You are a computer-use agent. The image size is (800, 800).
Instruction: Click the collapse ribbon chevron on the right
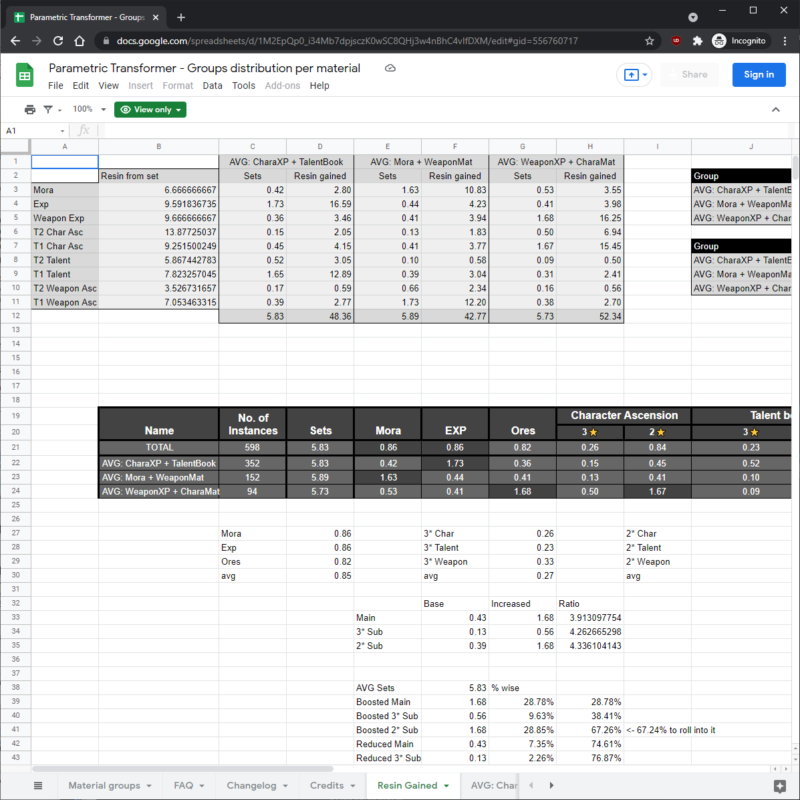777,109
